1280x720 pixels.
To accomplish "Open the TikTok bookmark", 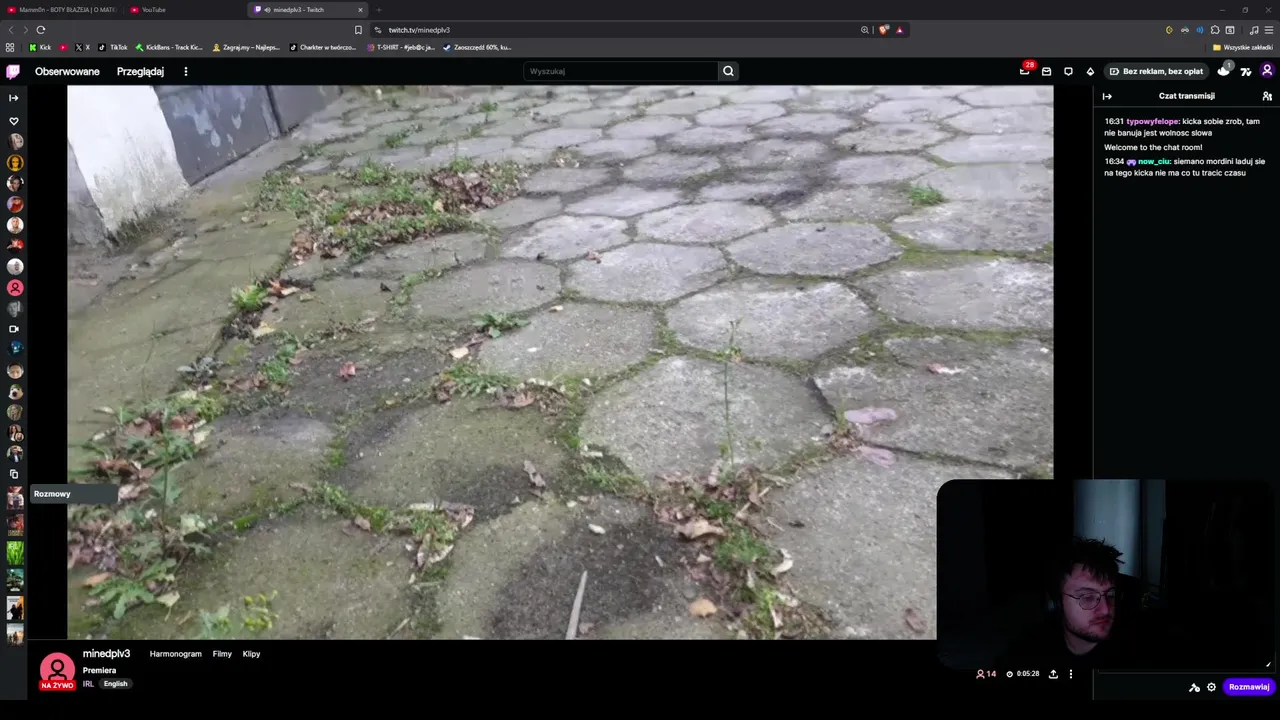I will tap(113, 47).
